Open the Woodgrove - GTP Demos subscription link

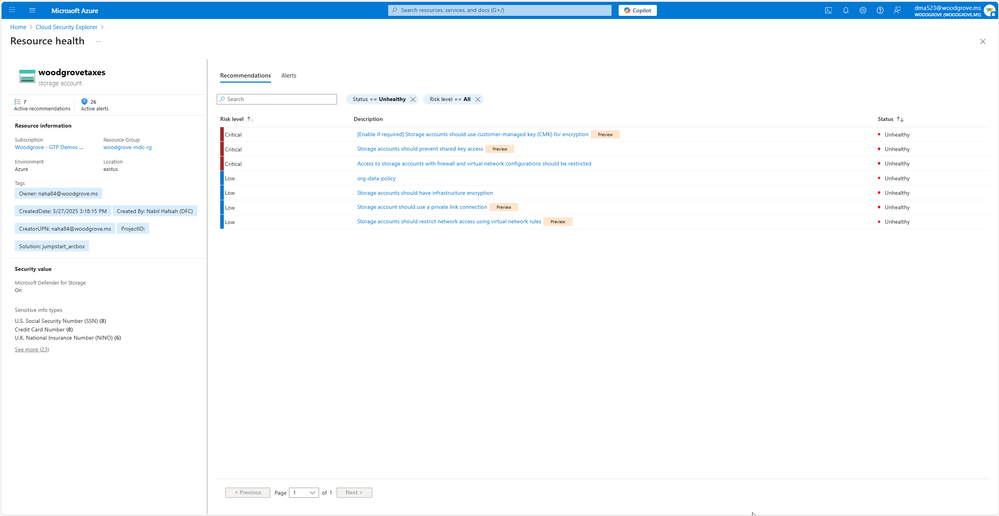(49, 147)
